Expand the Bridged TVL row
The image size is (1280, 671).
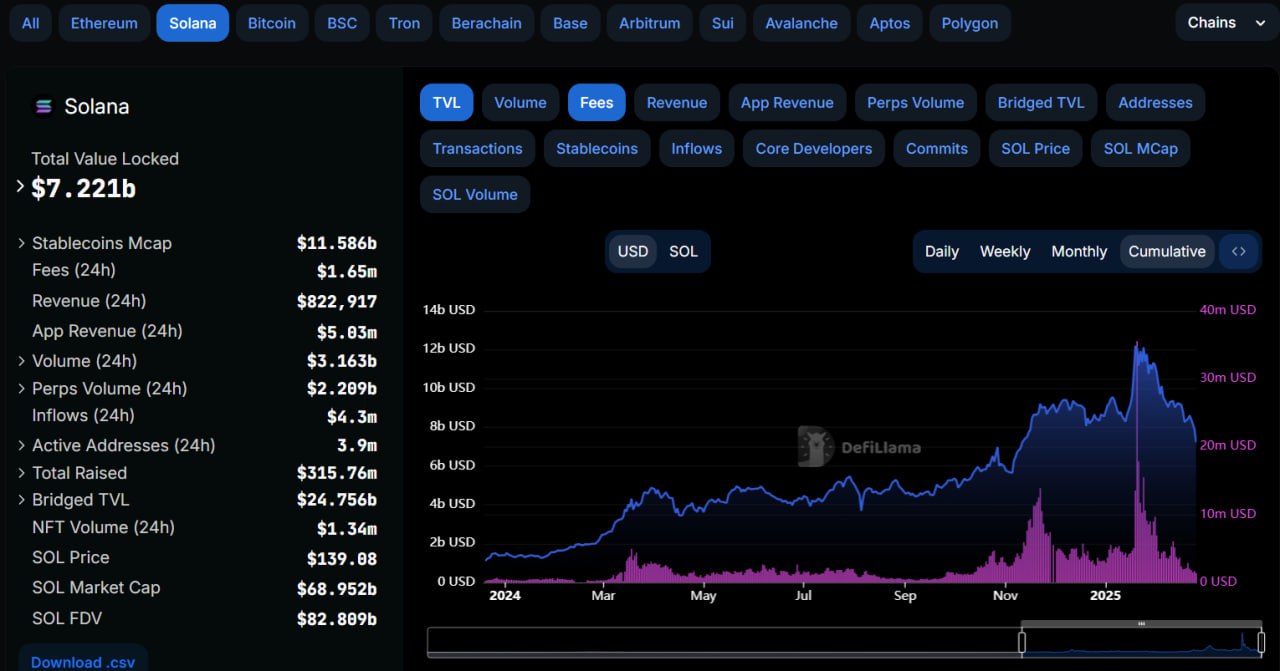point(21,500)
